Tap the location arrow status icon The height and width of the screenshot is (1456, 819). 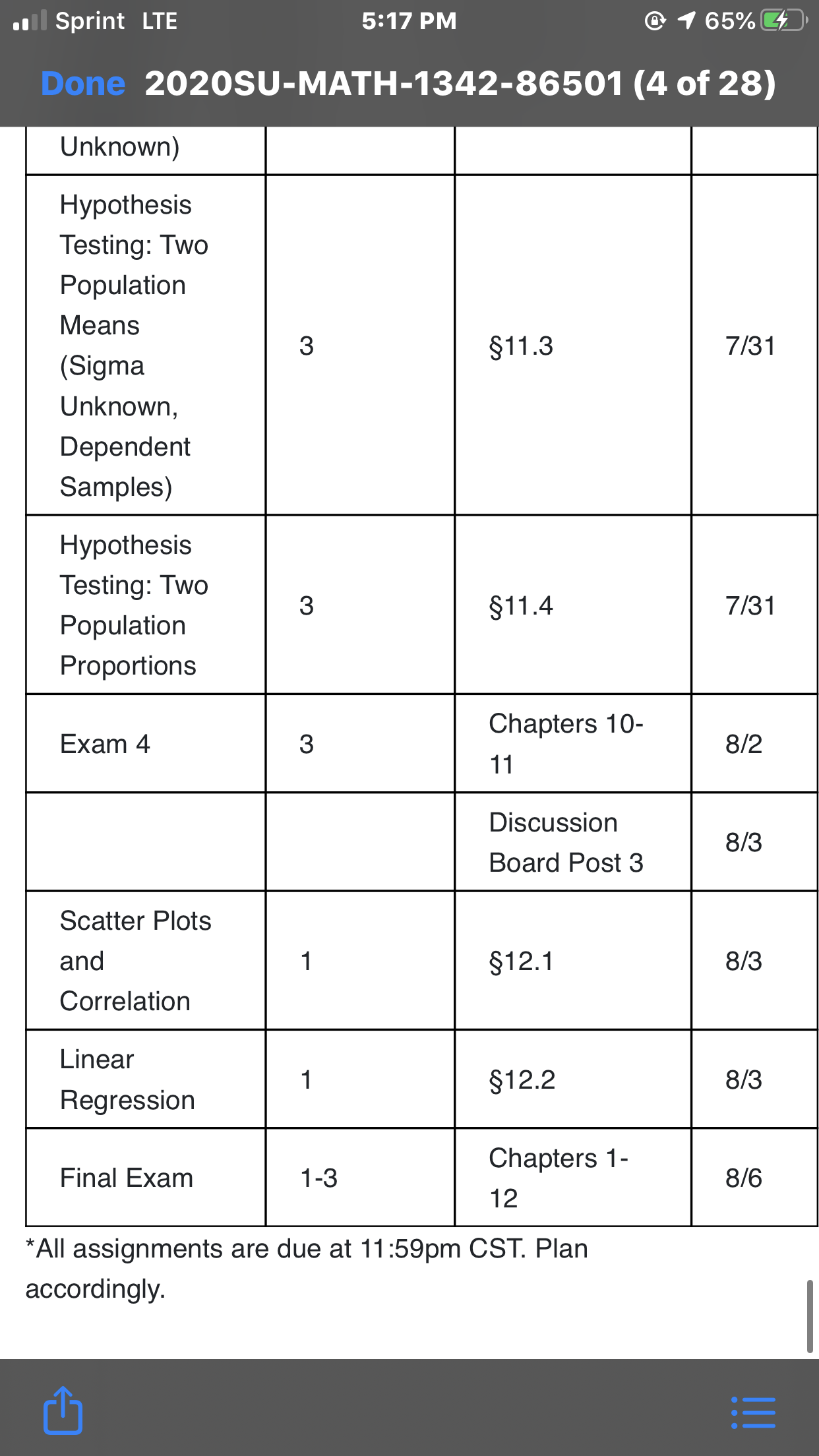(686, 21)
